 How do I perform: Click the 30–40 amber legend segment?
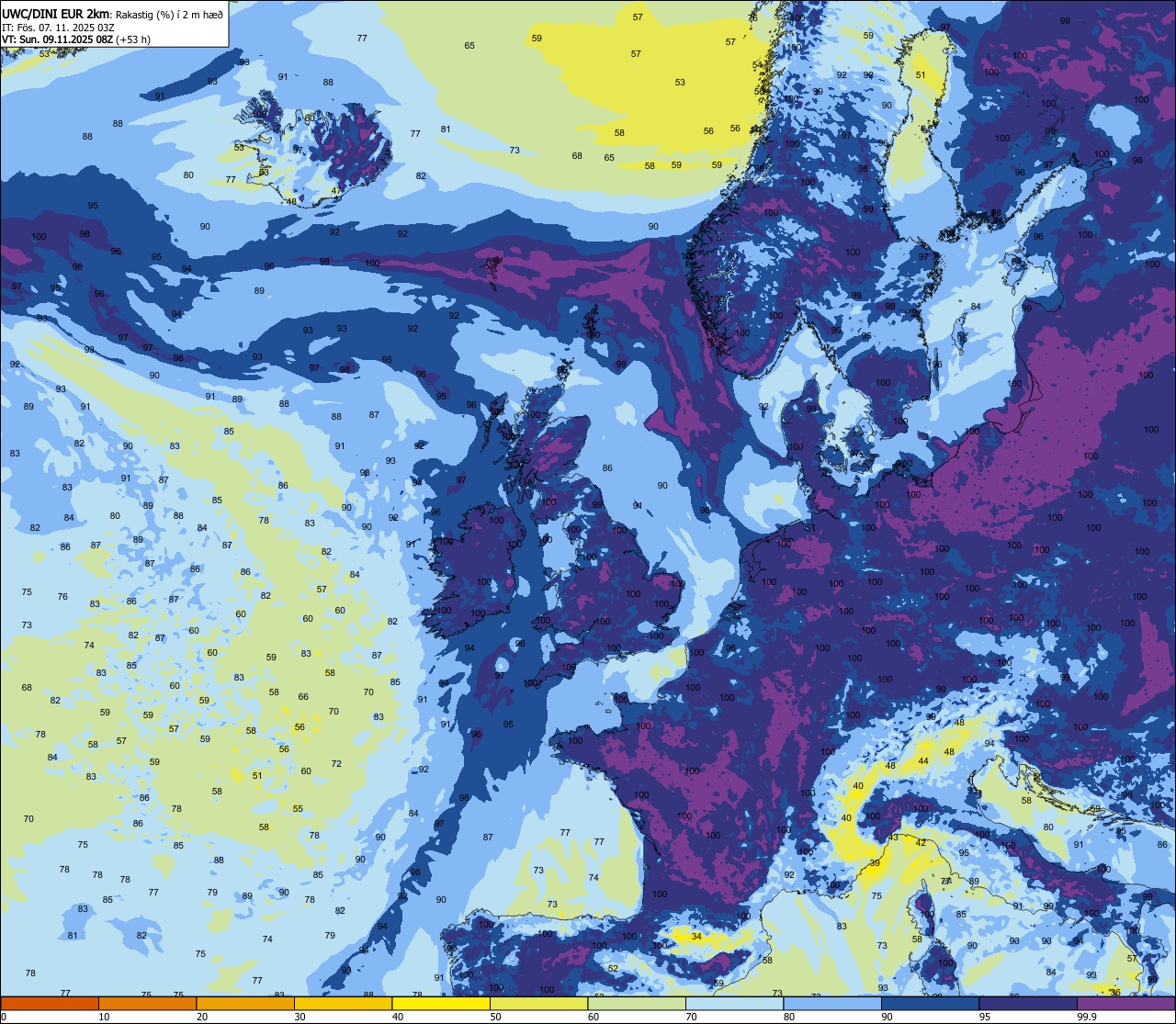coord(343,1003)
